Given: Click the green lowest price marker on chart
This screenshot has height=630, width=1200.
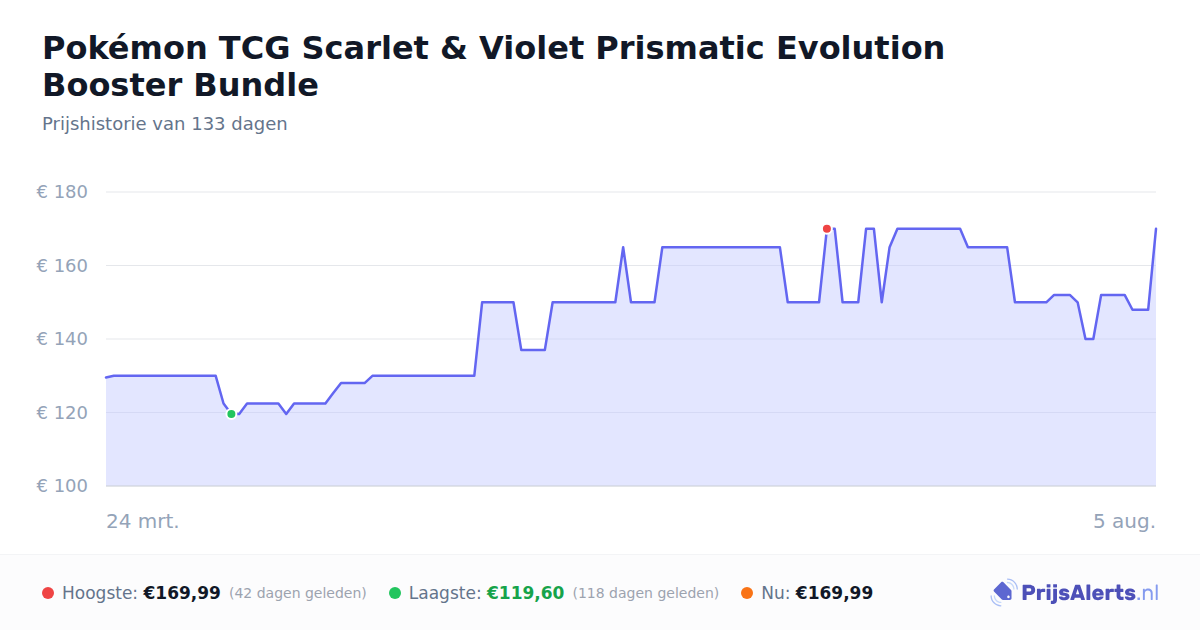Looking at the screenshot, I should pos(231,414).
